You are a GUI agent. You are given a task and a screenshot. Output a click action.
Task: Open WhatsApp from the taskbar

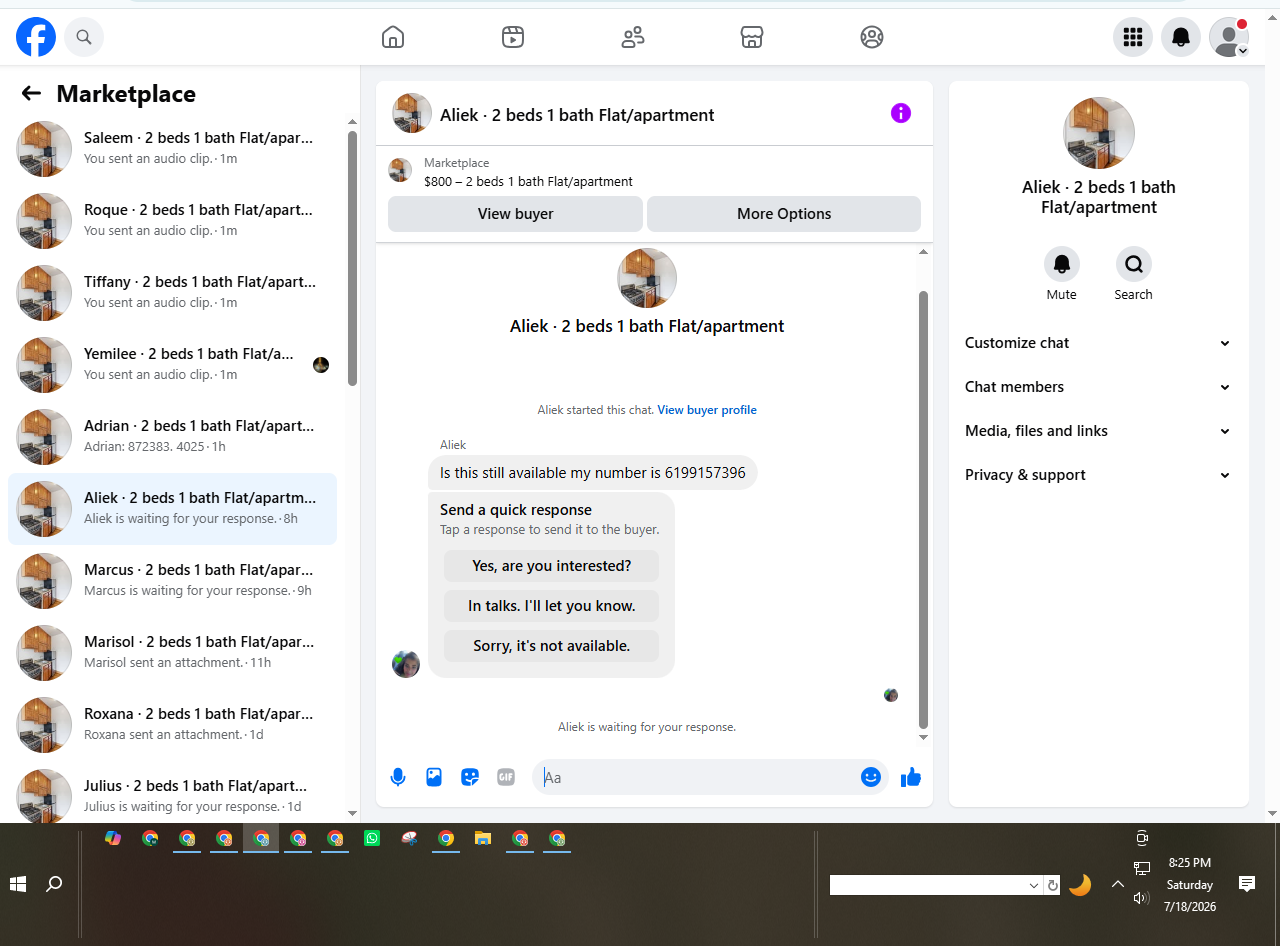coord(372,838)
